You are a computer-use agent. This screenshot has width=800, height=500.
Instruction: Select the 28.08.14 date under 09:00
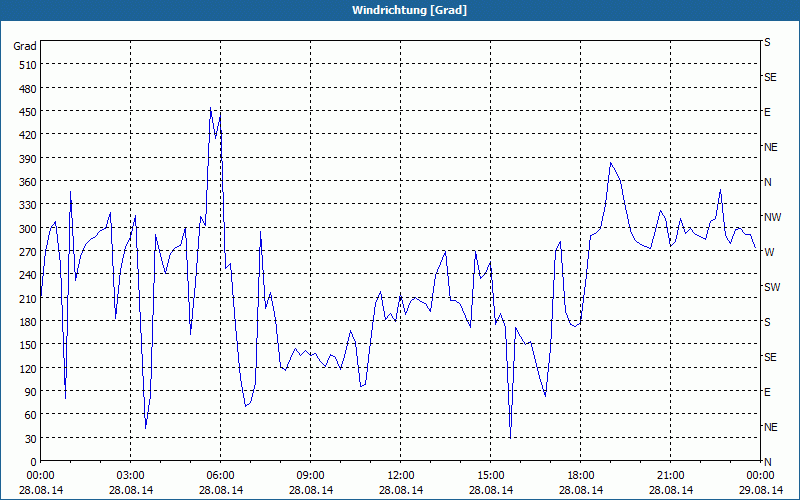310,491
